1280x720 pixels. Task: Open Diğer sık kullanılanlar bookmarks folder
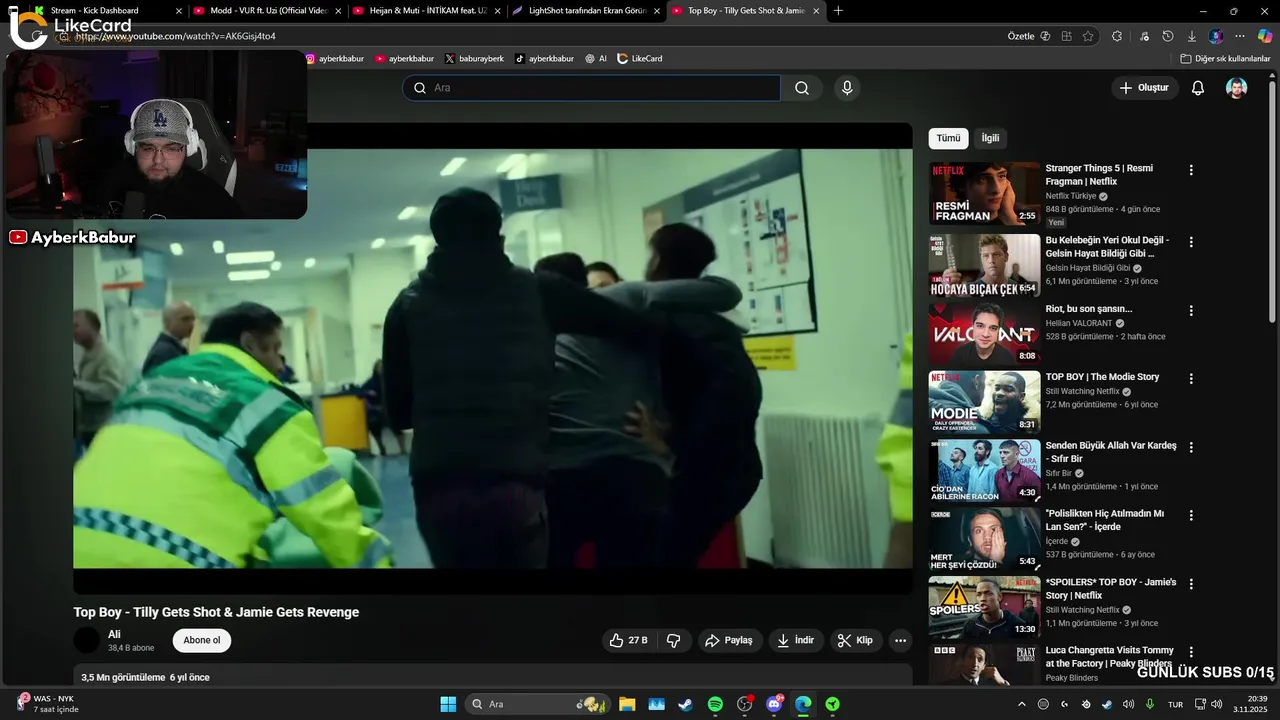(x=1225, y=59)
